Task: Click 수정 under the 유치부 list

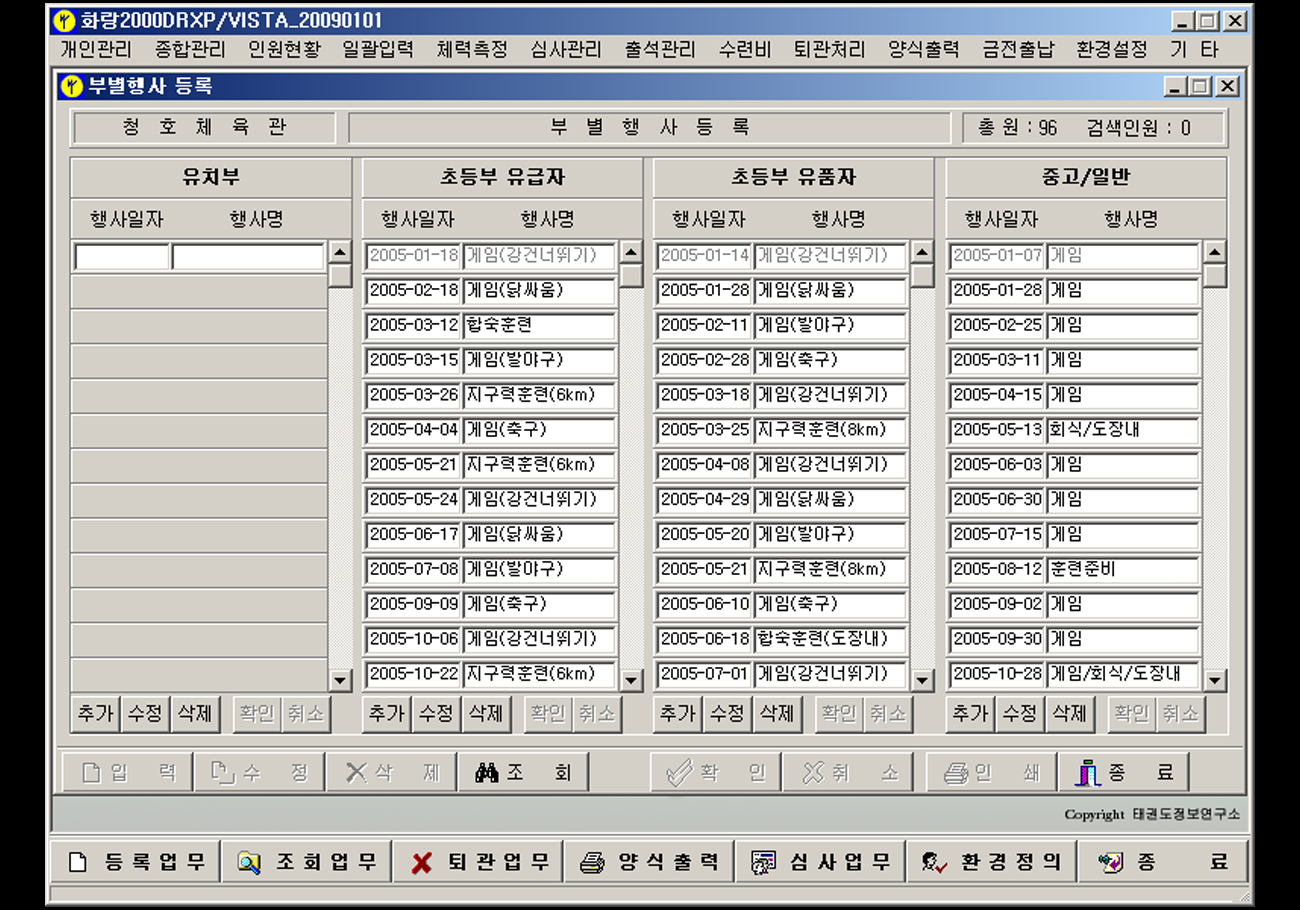Action: pyautogui.click(x=145, y=714)
